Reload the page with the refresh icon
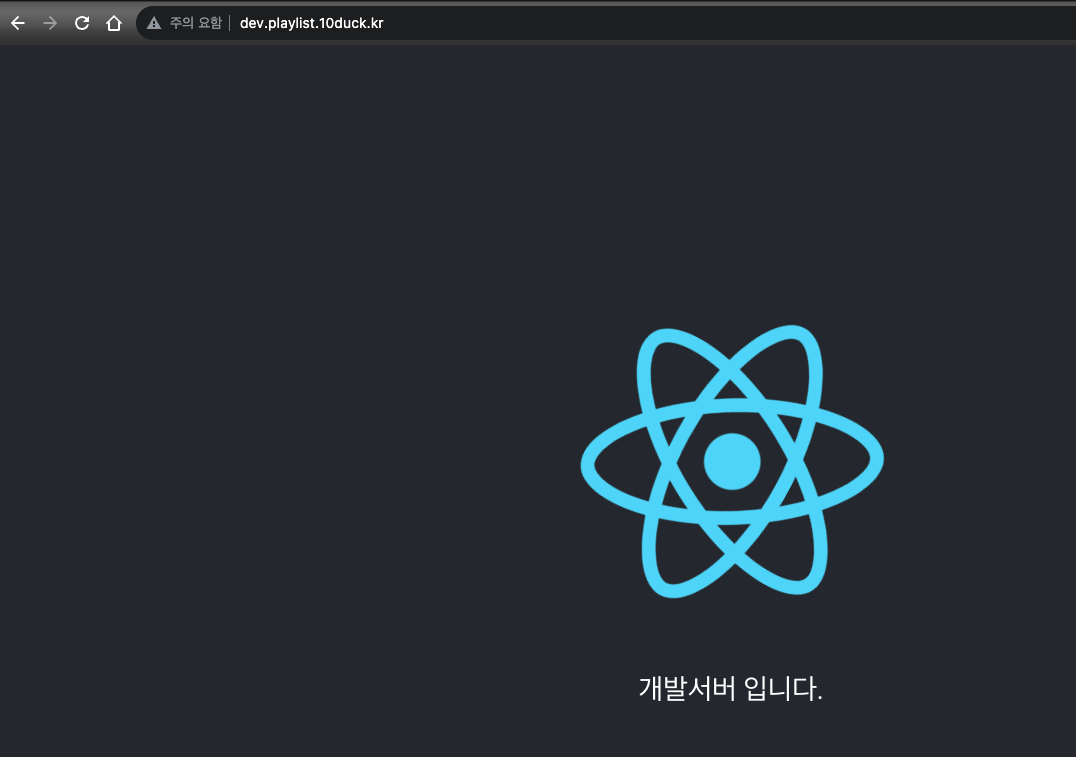Screen dimensions: 1076x757 pyautogui.click(x=82, y=23)
